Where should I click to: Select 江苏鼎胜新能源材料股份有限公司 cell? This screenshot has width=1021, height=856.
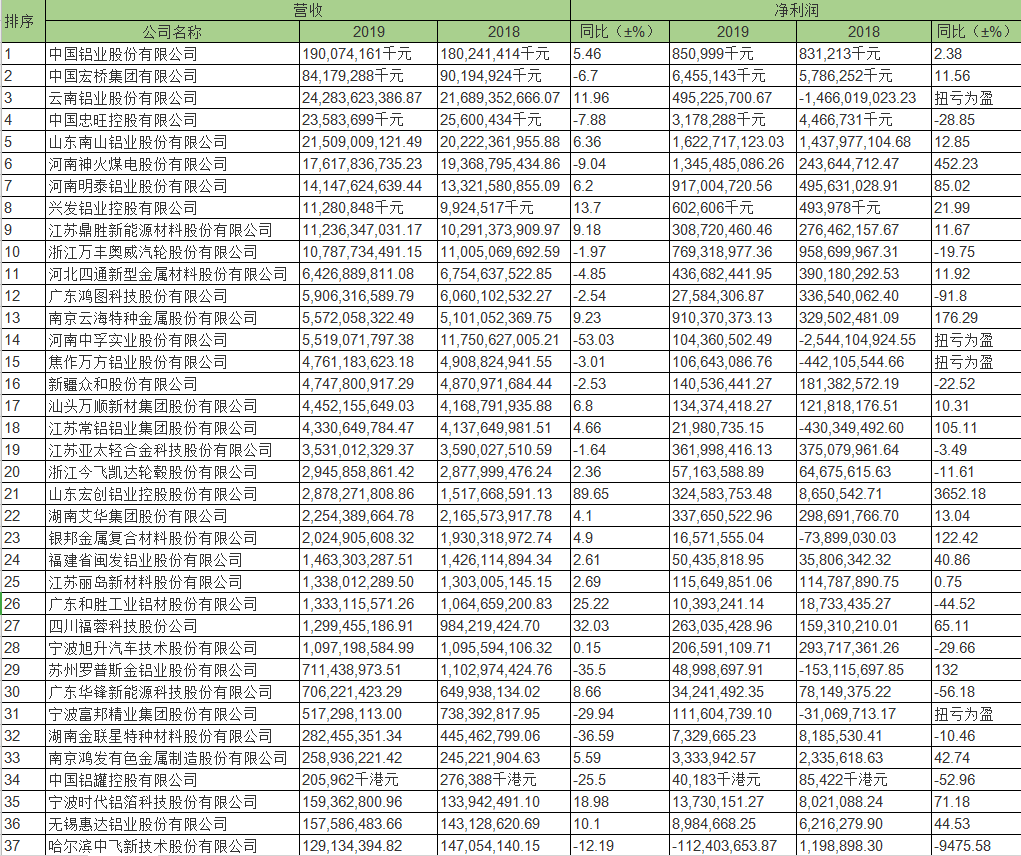[173, 230]
